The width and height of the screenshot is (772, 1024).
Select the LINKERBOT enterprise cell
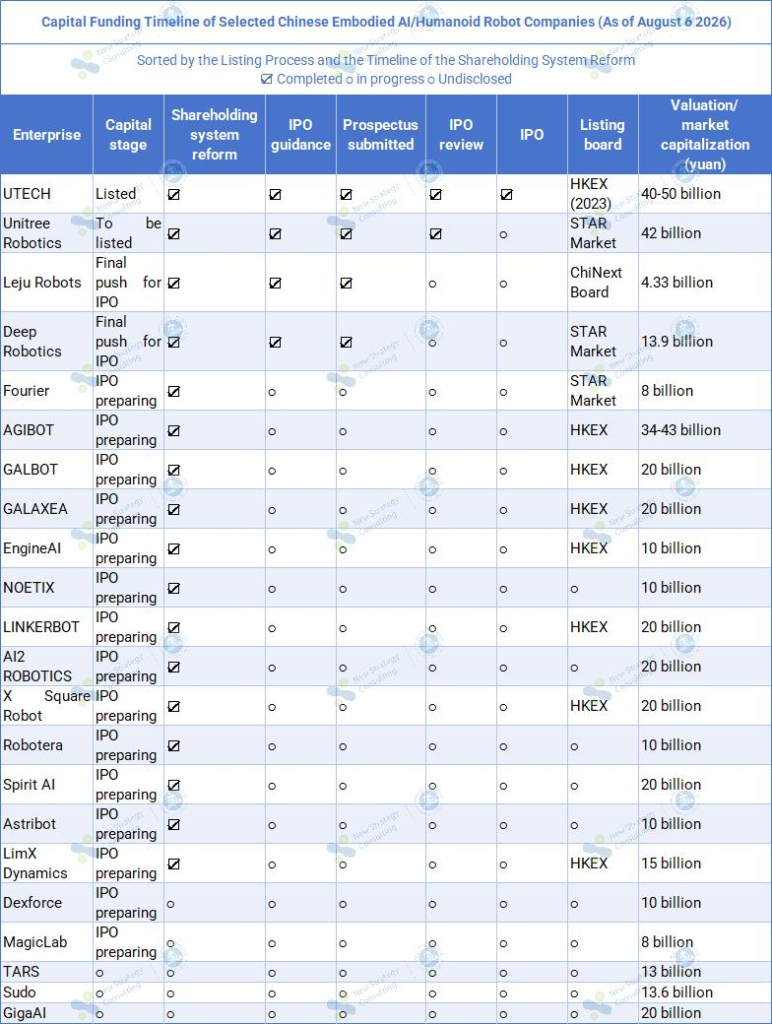(x=46, y=627)
